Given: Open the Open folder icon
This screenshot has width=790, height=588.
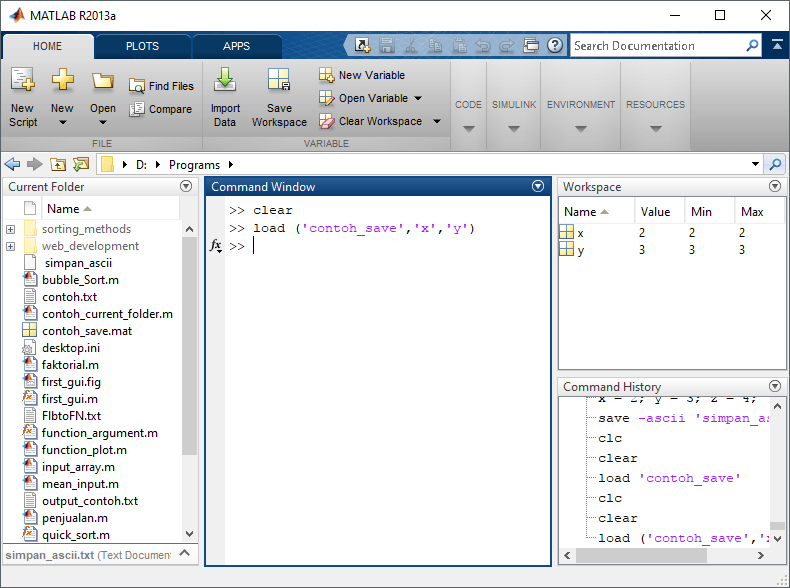Looking at the screenshot, I should point(102,80).
